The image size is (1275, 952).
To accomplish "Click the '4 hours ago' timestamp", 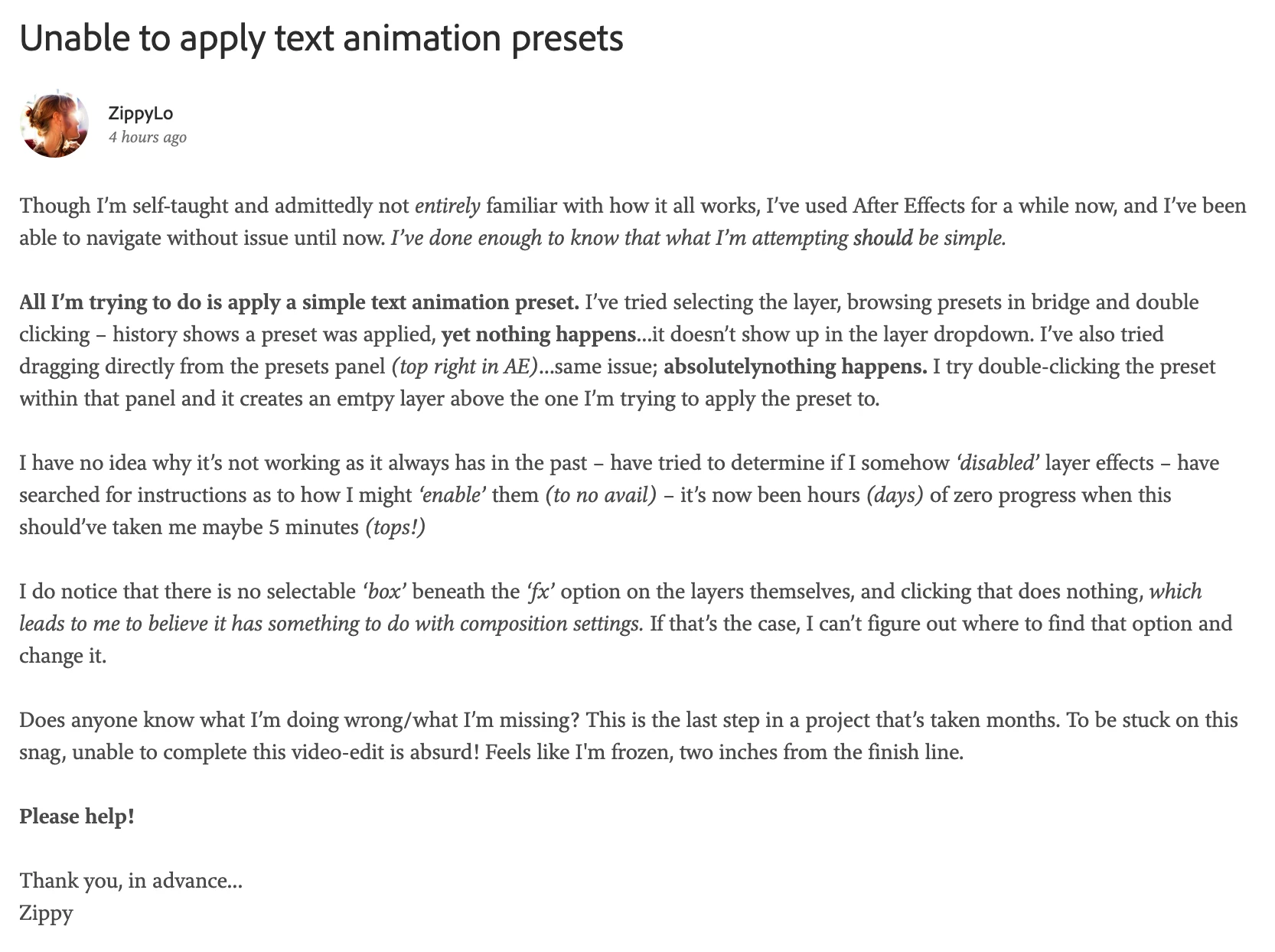I will point(148,137).
